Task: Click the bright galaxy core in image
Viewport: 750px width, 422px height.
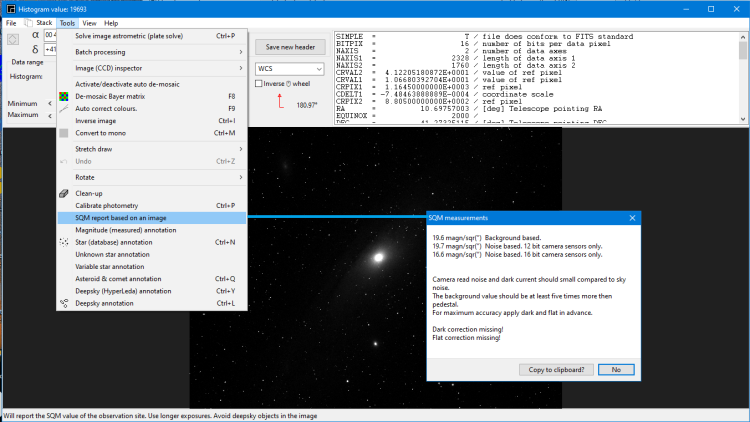Action: [378, 258]
